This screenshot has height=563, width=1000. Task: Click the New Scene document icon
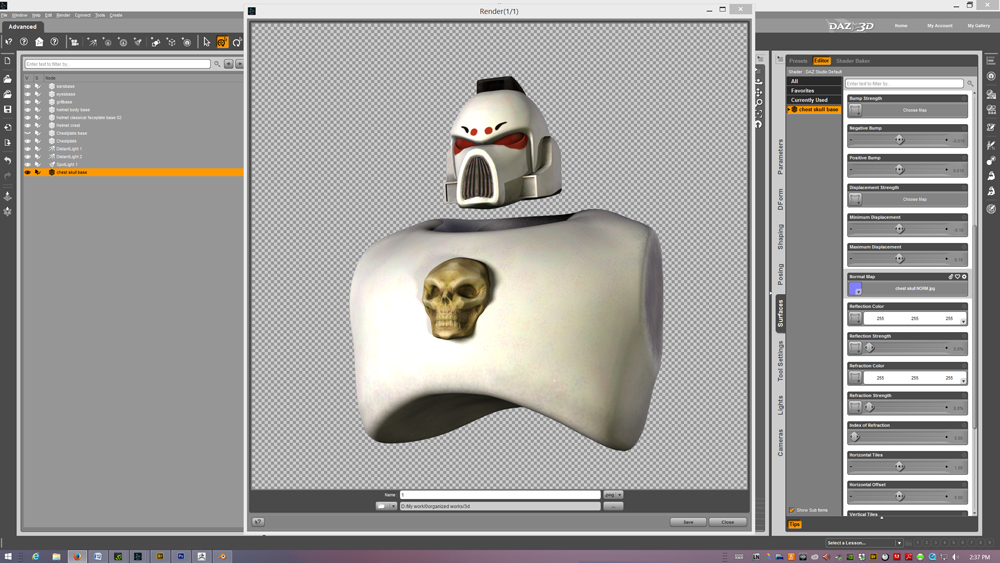pos(8,61)
